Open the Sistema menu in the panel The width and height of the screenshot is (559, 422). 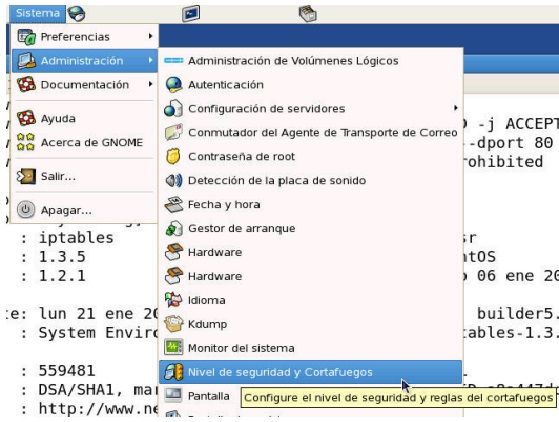point(37,13)
